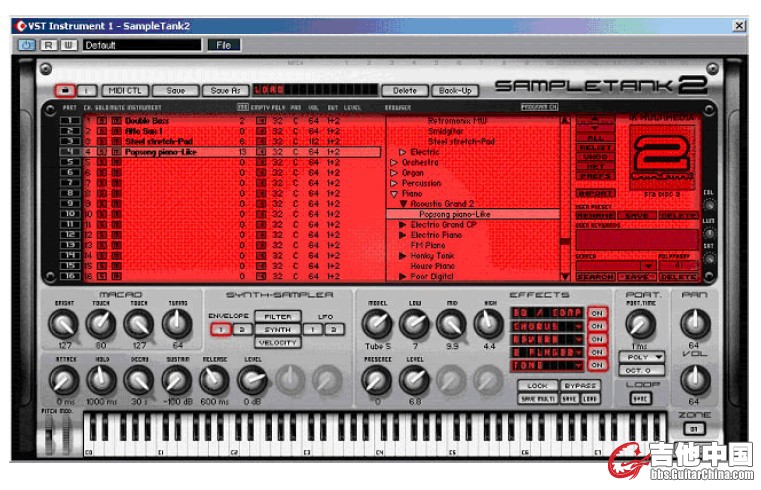This screenshot has height=490, width=761.
Task: Toggle the EQ / Comp effect ON button
Action: (597, 313)
